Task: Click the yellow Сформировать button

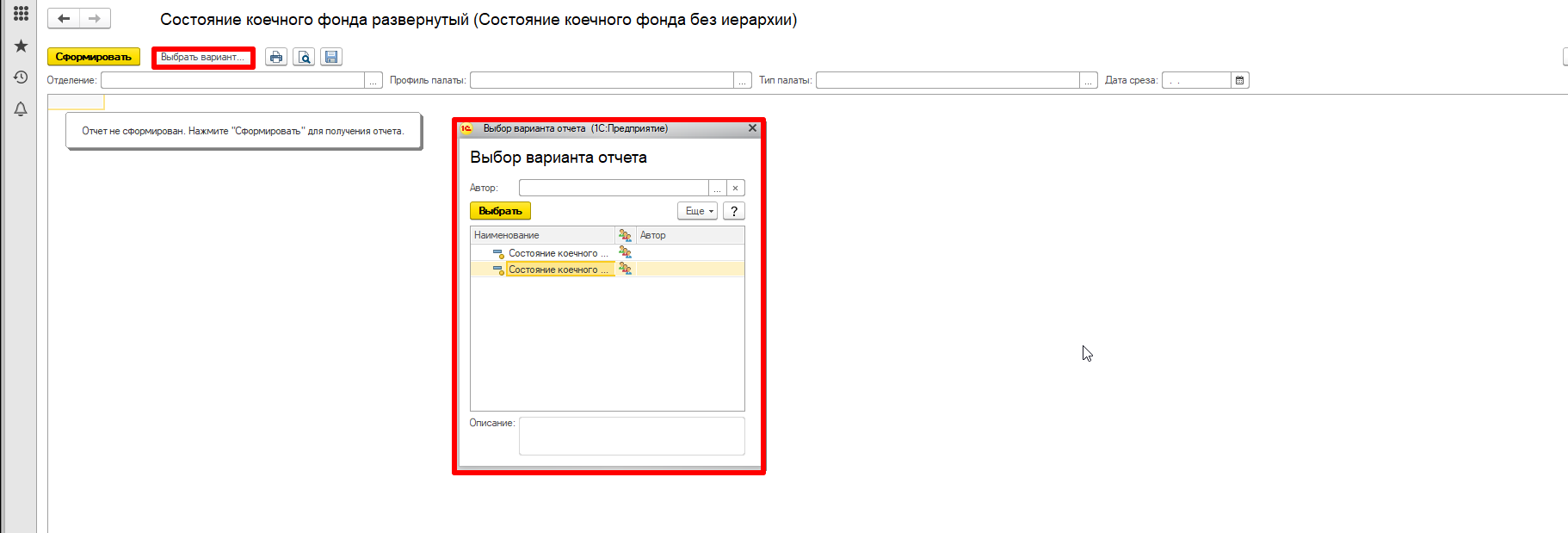Action: 93,57
